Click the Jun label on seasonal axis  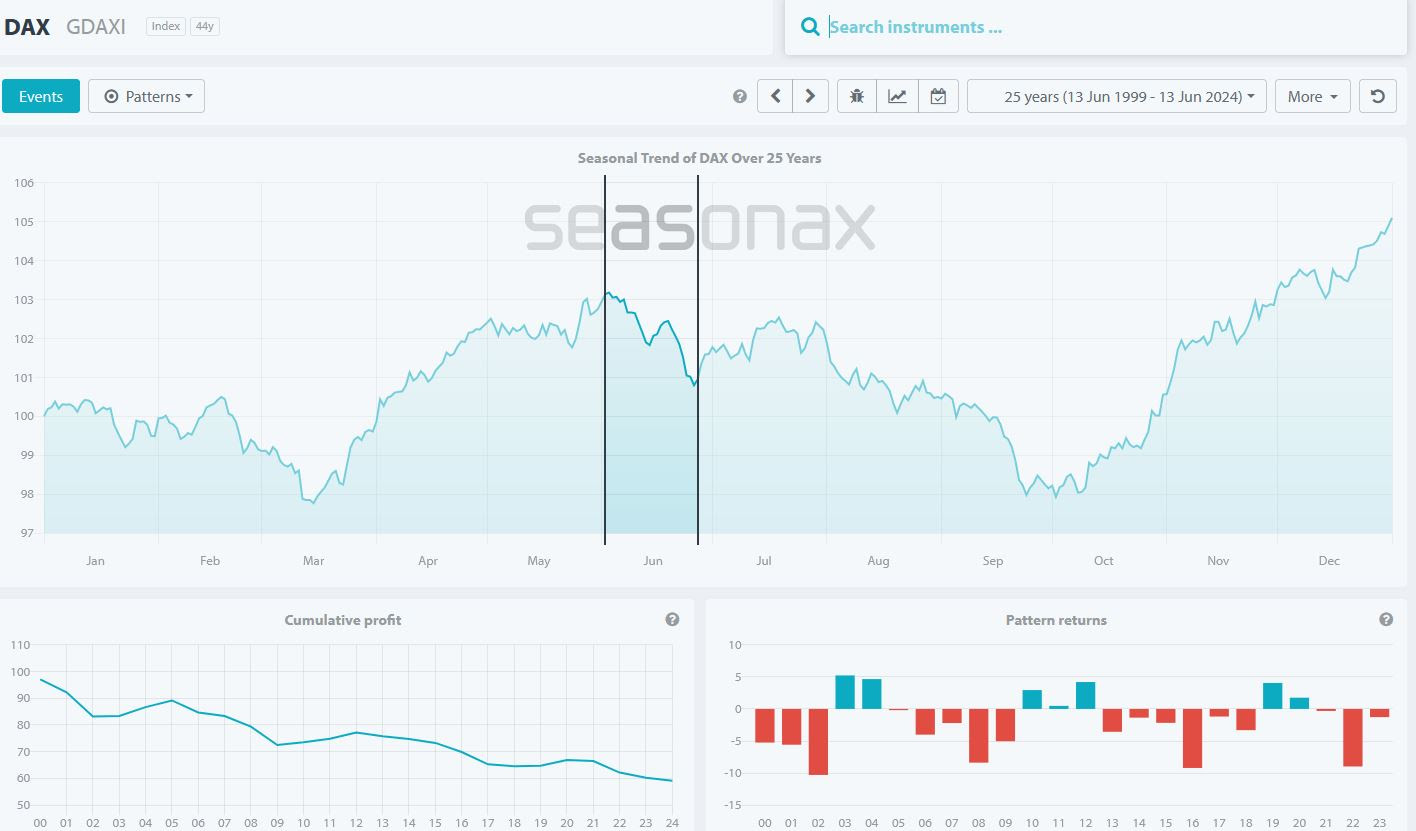pyautogui.click(x=653, y=561)
